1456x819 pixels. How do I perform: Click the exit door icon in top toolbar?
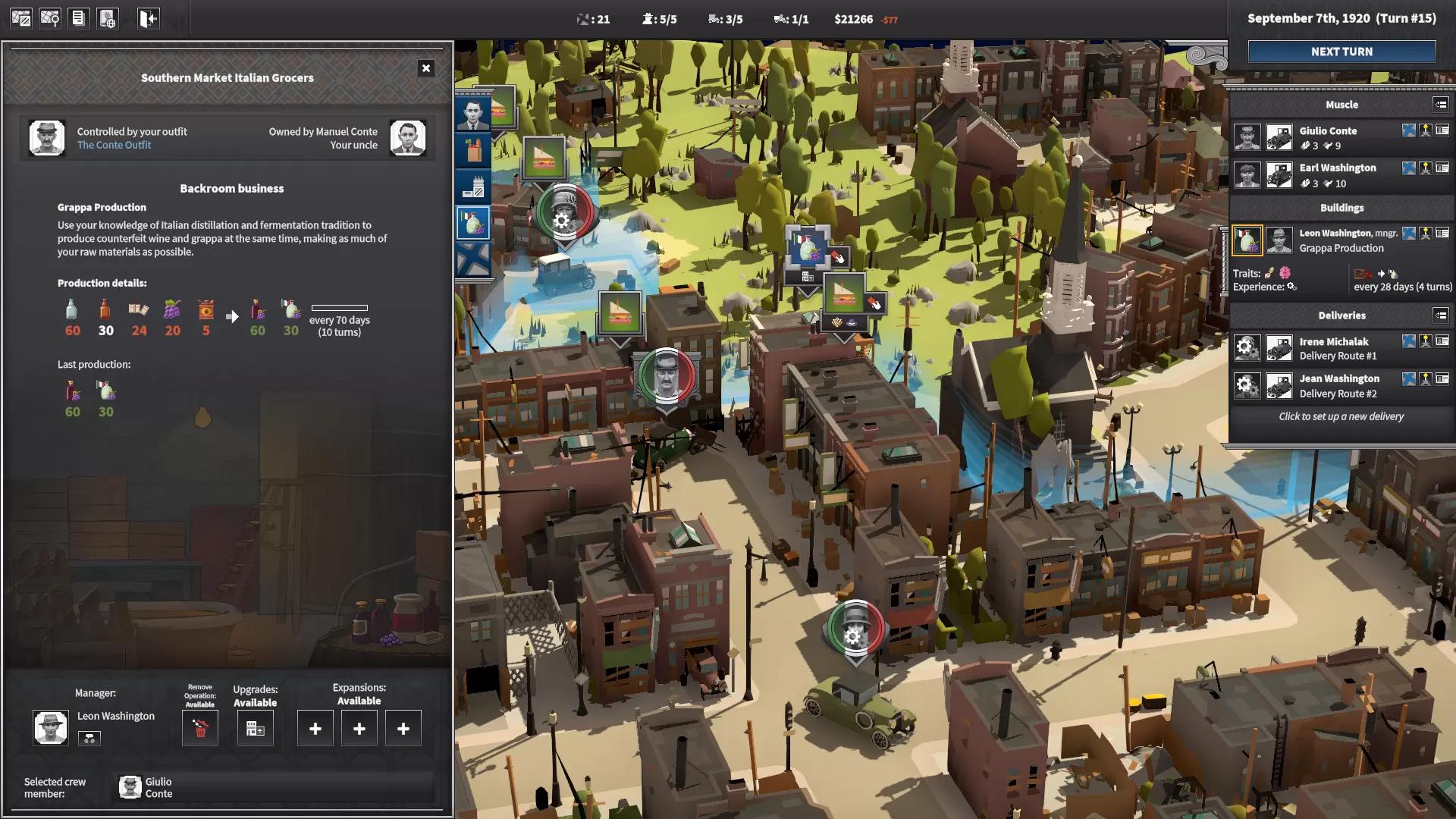149,19
